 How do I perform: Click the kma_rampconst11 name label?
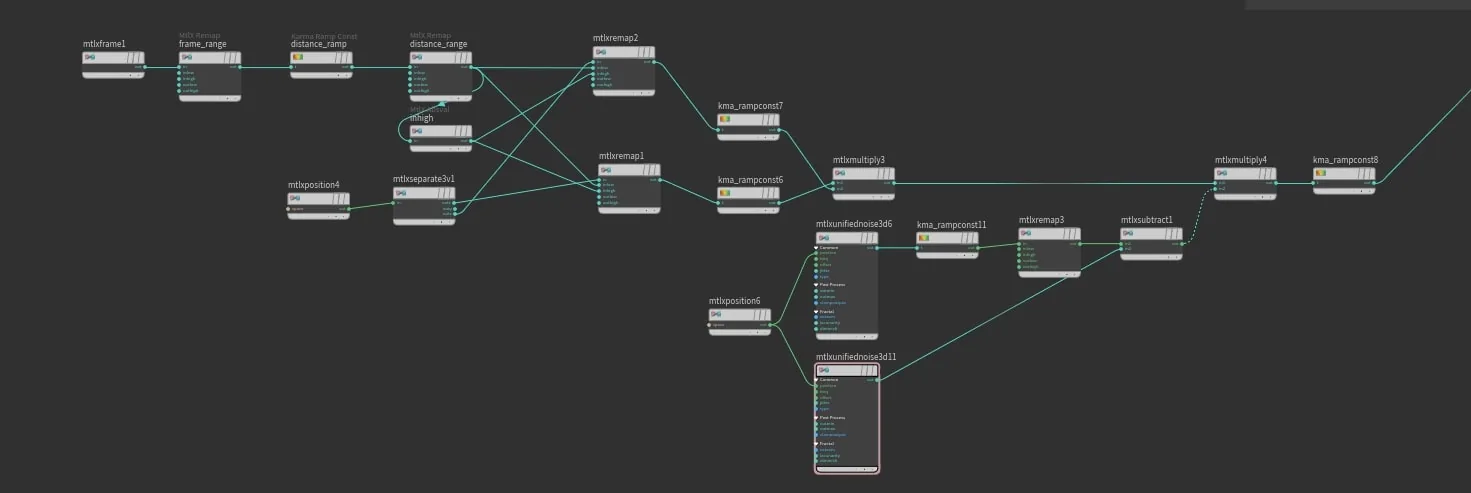[952, 224]
